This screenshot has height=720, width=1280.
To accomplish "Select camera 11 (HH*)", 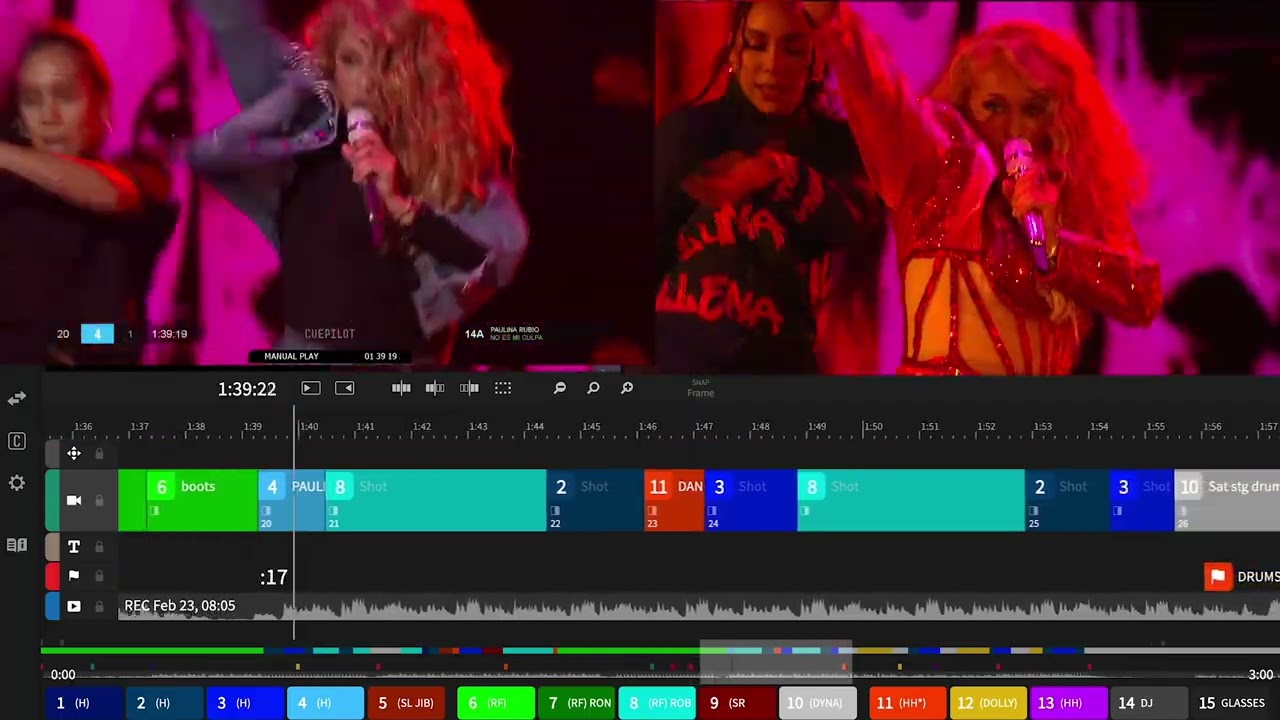I will [908, 703].
